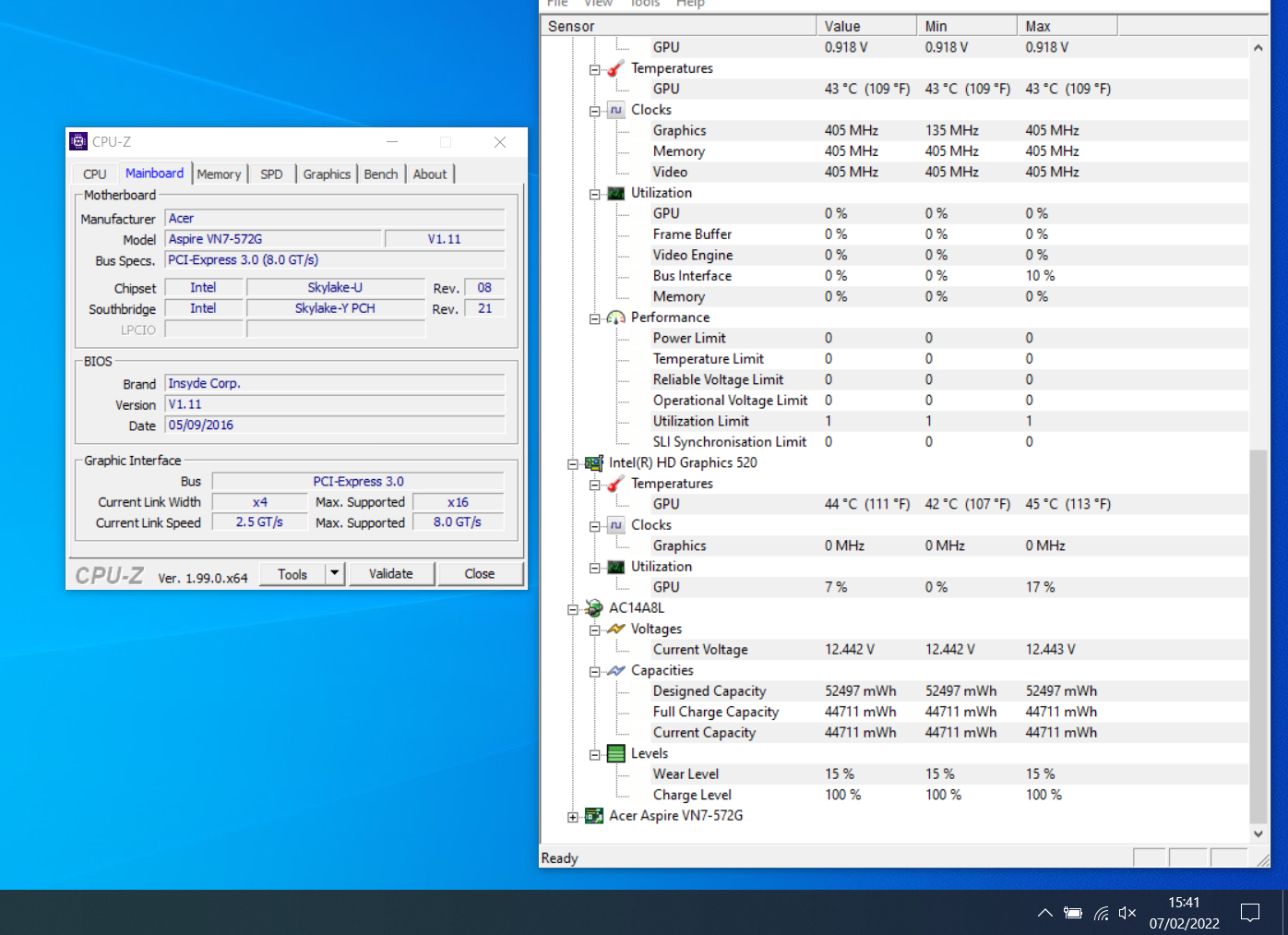Open the taskbar clock showing 15:41
The height and width of the screenshot is (935, 1288).
tap(1185, 913)
